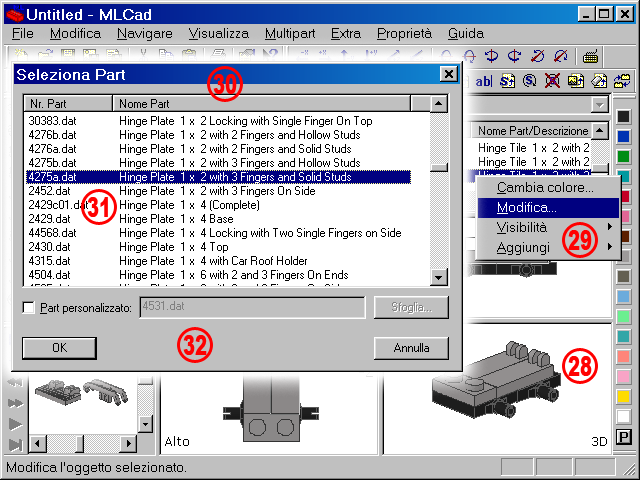Click the last red rotate Z-axis icon

pyautogui.click(x=561, y=56)
